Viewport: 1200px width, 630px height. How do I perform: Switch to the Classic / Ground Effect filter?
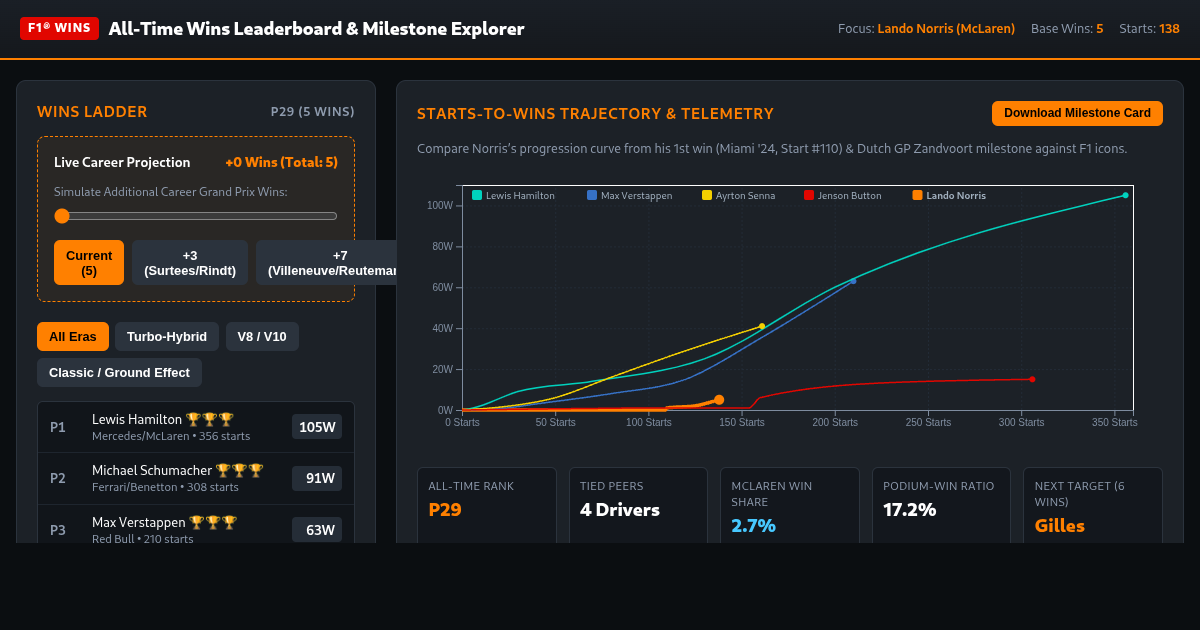[x=119, y=372]
